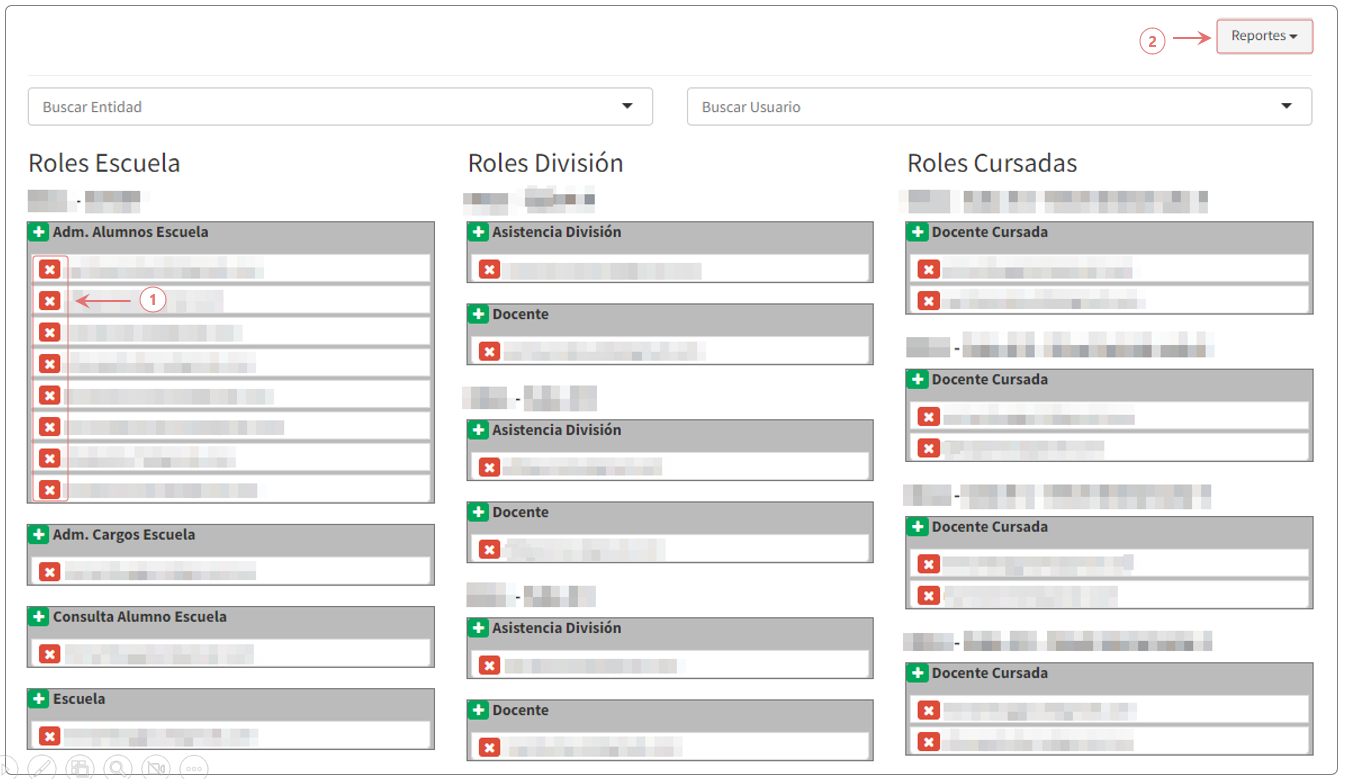1345x779 pixels.
Task: Add user to Adm. Cargos Escuela role
Action: (38, 535)
